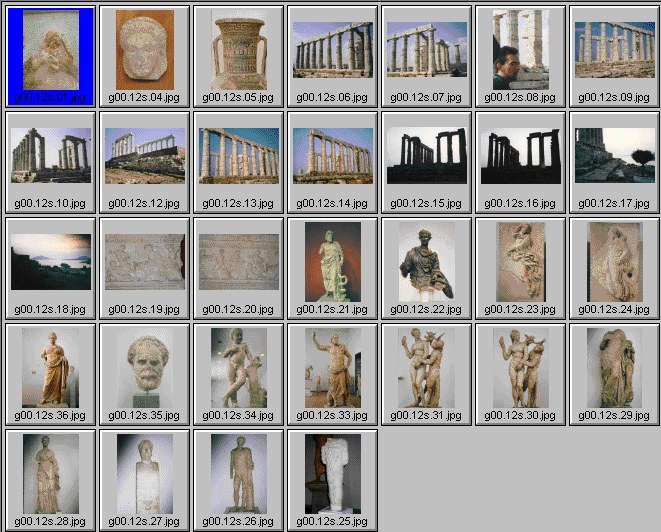This screenshot has width=661, height=532.
Task: Click temple ruins thumbnail g00.12s.06.jpg
Action: 332,50
